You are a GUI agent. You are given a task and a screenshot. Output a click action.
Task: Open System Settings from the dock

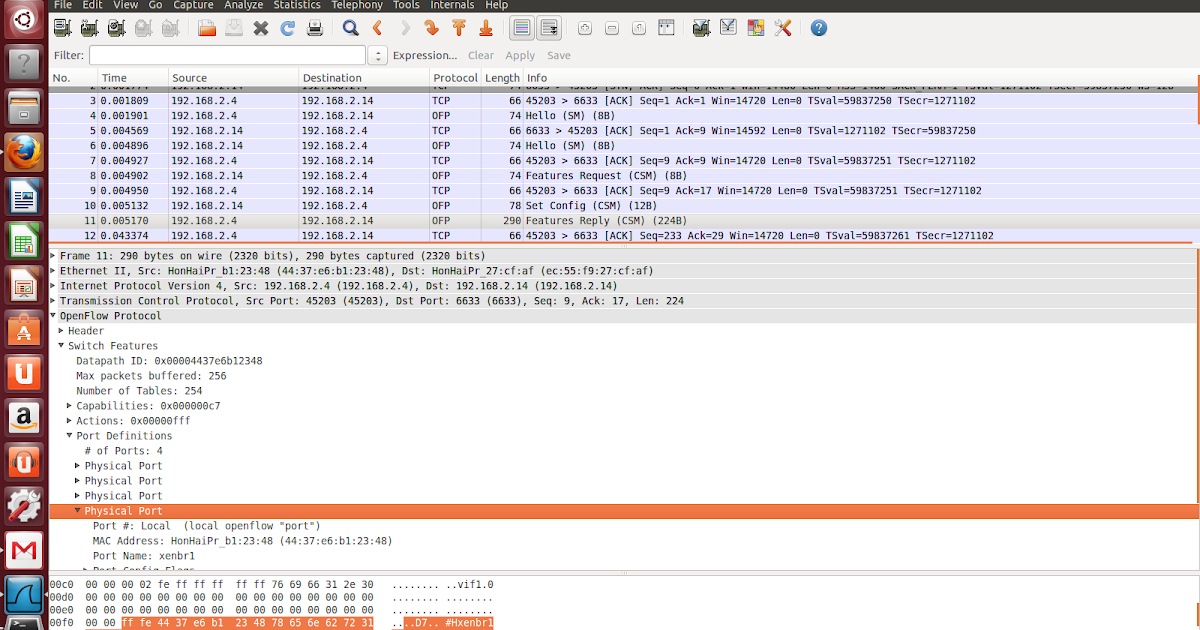pos(24,507)
